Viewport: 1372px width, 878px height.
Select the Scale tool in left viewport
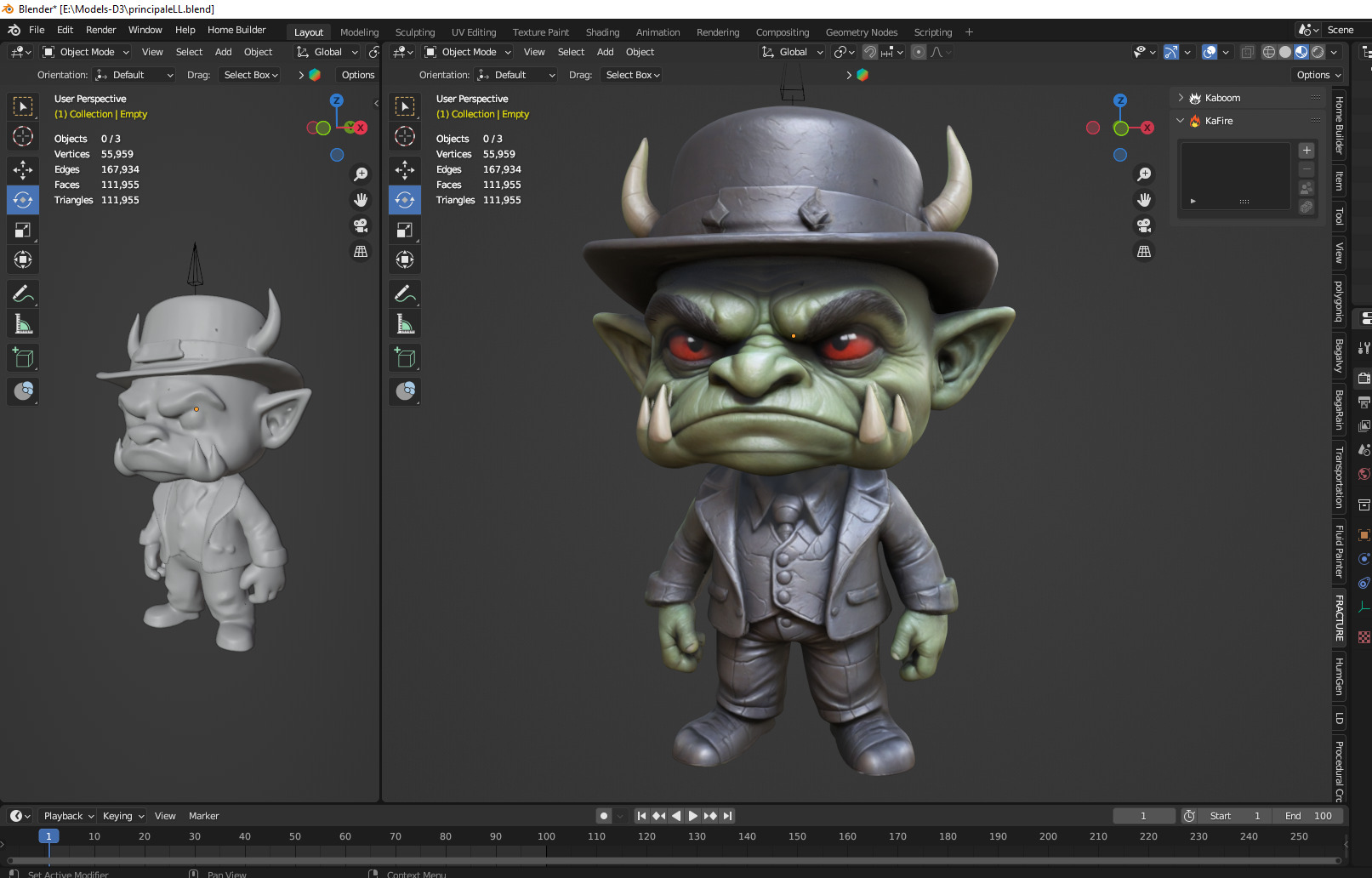pos(23,230)
